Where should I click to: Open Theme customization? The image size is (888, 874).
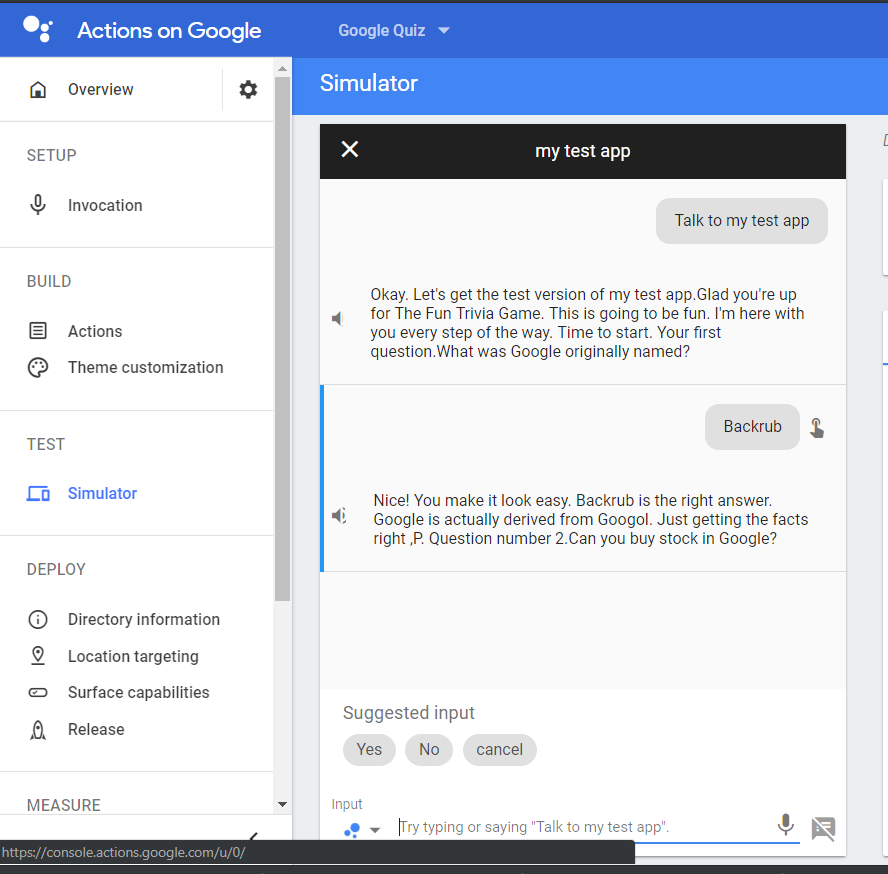pyautogui.click(x=146, y=367)
